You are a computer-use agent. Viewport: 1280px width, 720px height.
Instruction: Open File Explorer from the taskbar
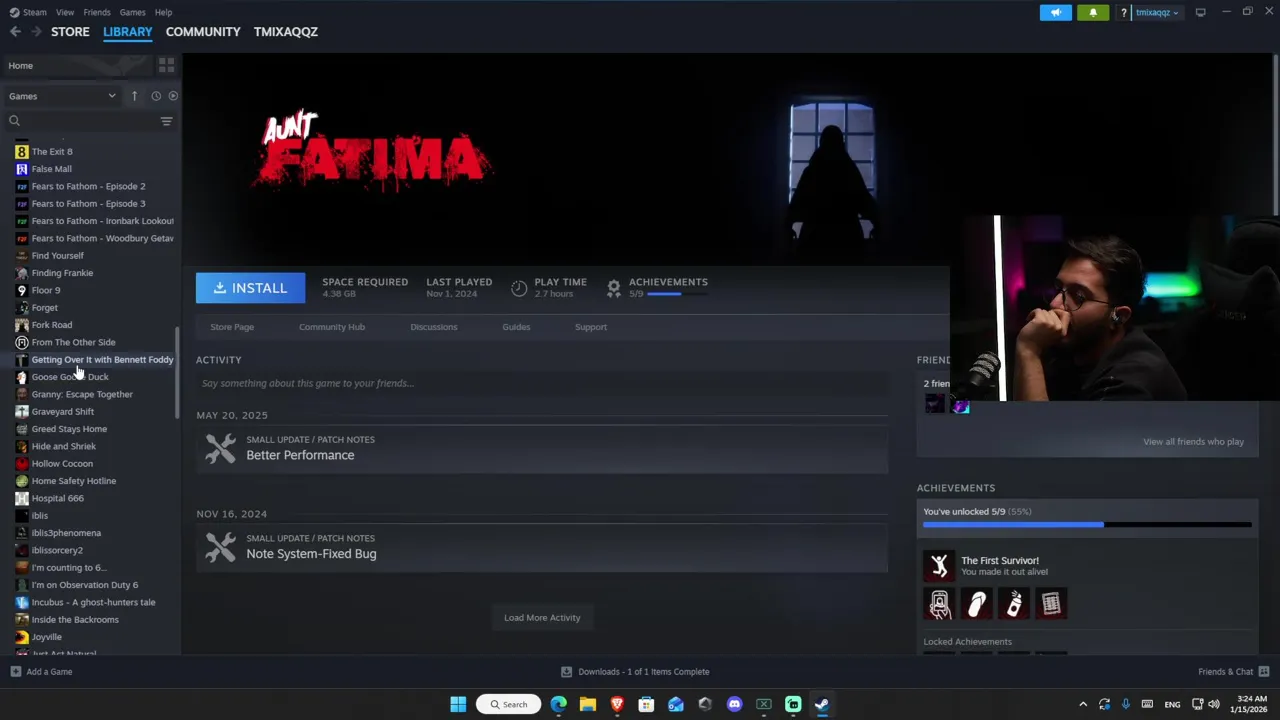click(x=588, y=704)
